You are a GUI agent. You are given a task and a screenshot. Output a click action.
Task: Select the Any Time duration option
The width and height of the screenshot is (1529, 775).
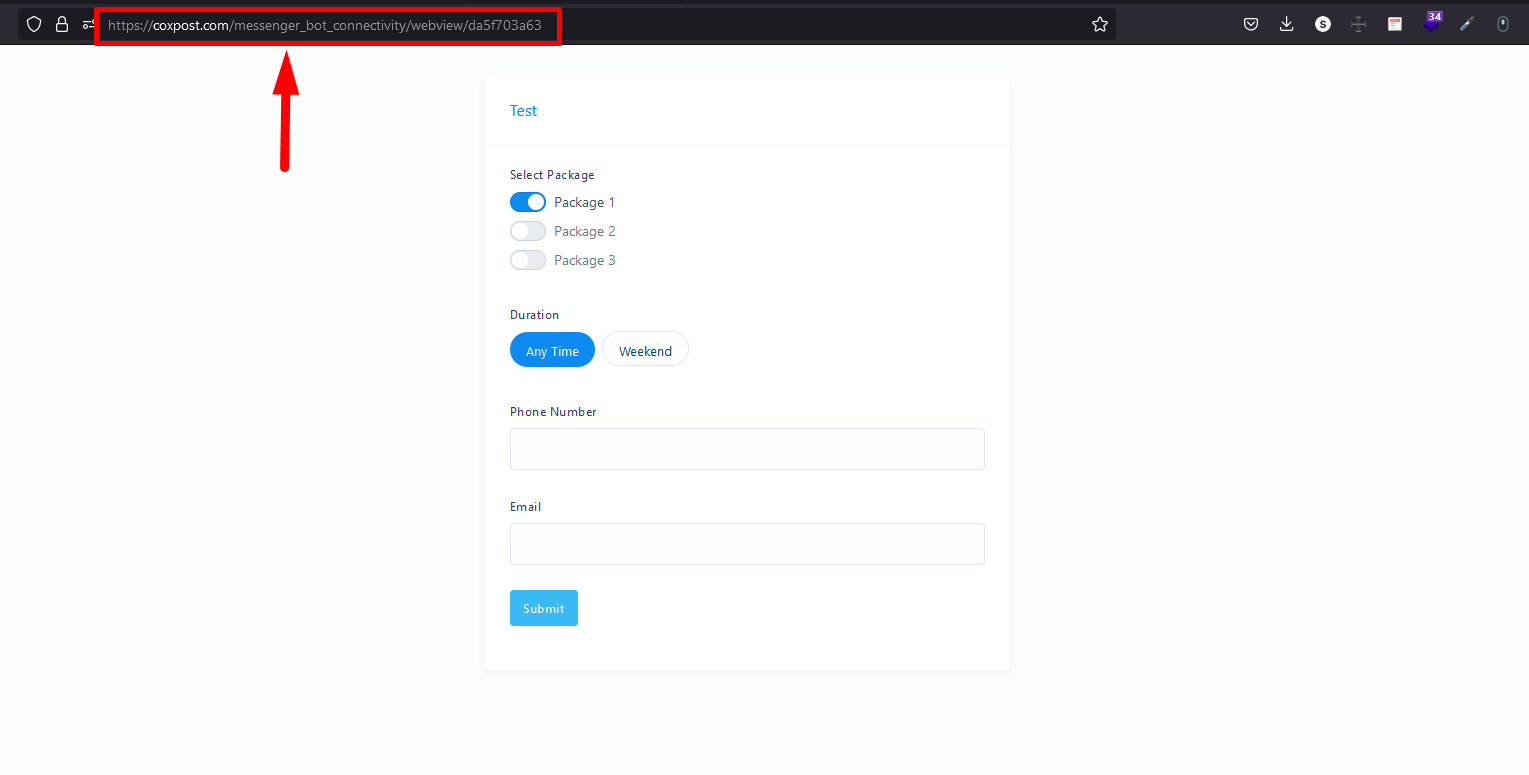click(x=552, y=351)
